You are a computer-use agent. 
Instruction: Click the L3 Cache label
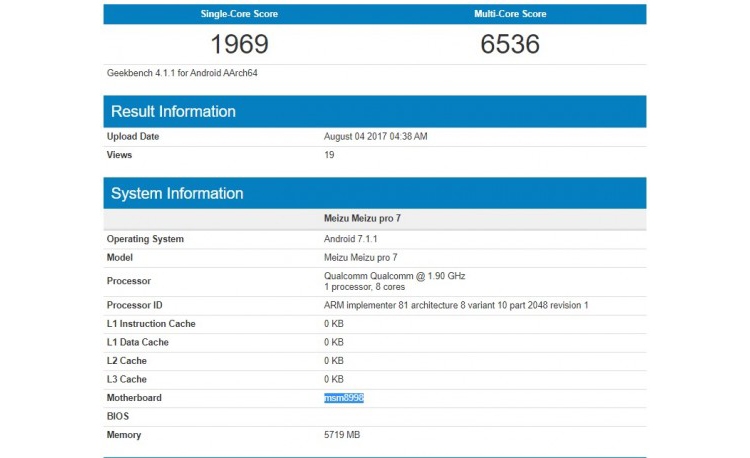(127, 380)
